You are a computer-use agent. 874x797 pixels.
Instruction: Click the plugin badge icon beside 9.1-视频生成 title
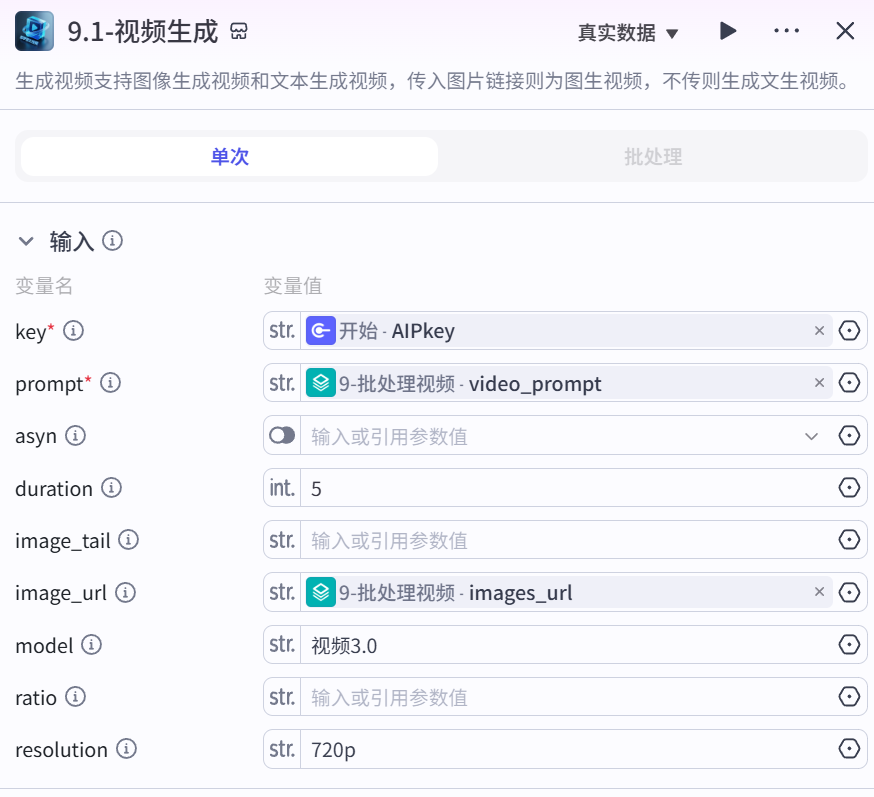pos(239,31)
